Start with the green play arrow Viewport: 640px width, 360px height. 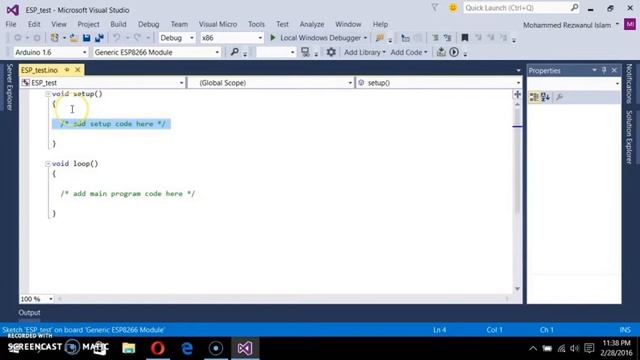pyautogui.click(x=273, y=38)
